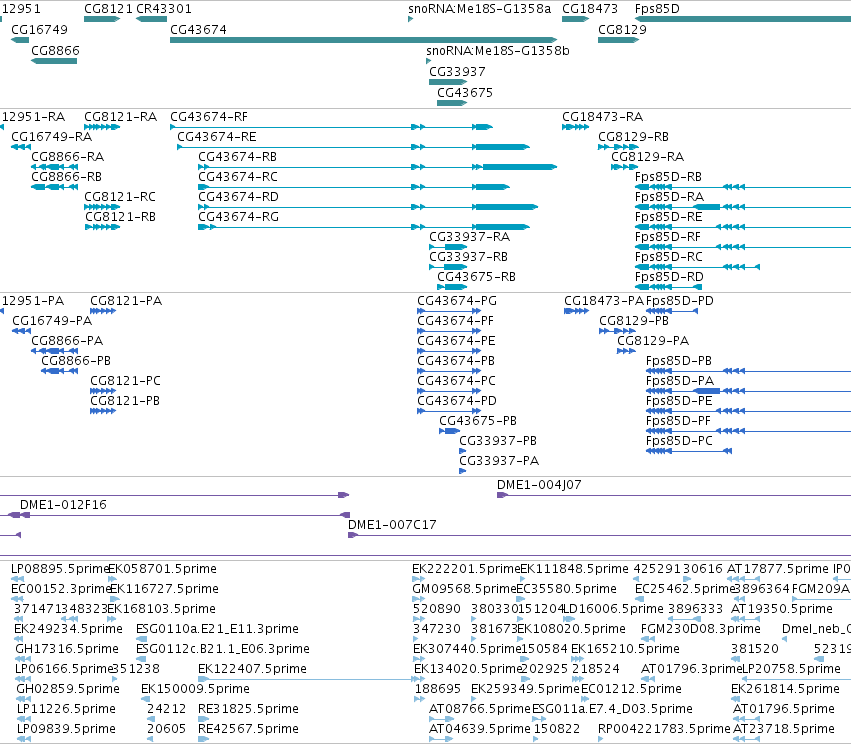851x744 pixels.
Task: Select the LP08895.5prime EST label
Action: 60,569
